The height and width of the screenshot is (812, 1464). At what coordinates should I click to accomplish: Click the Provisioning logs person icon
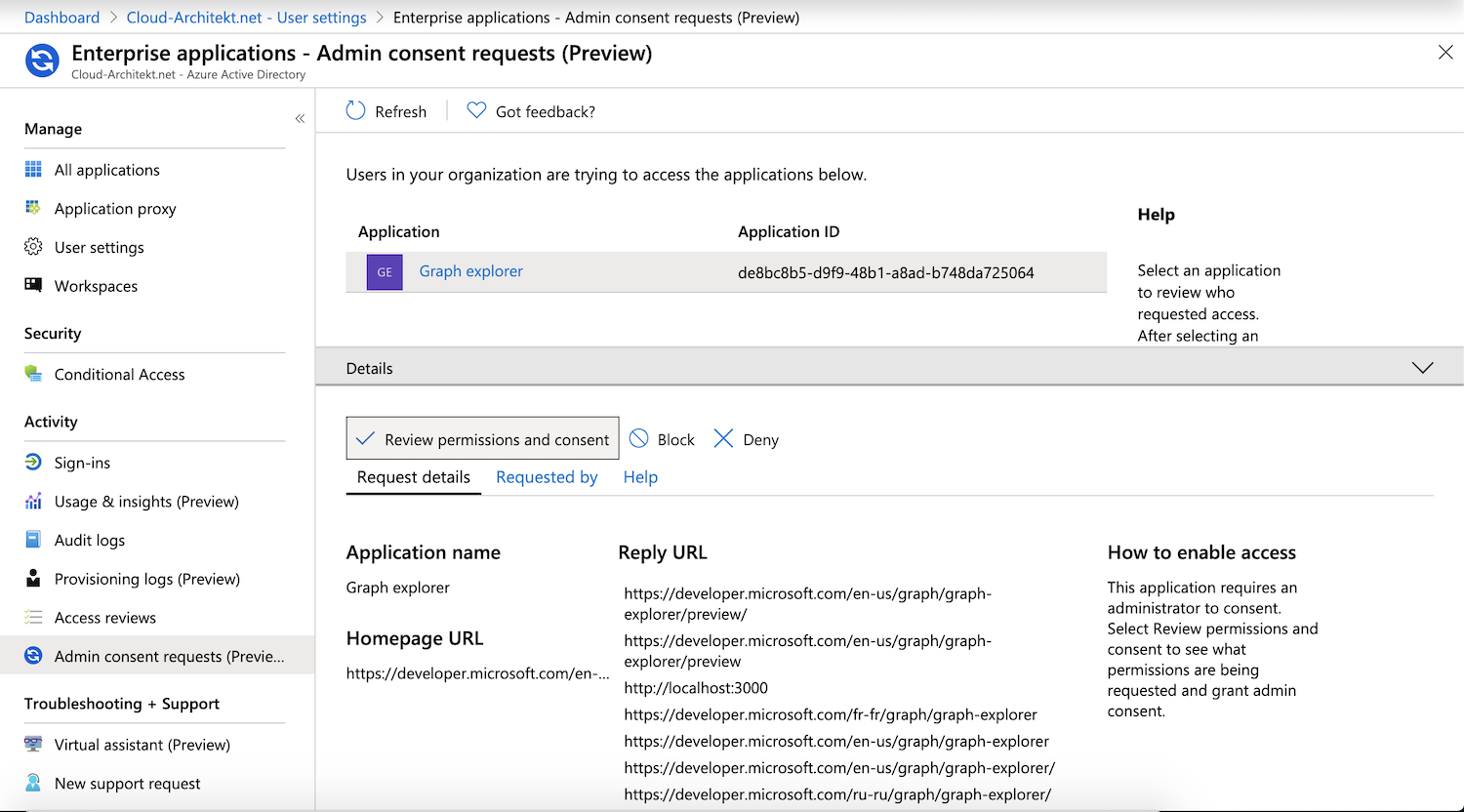[33, 579]
